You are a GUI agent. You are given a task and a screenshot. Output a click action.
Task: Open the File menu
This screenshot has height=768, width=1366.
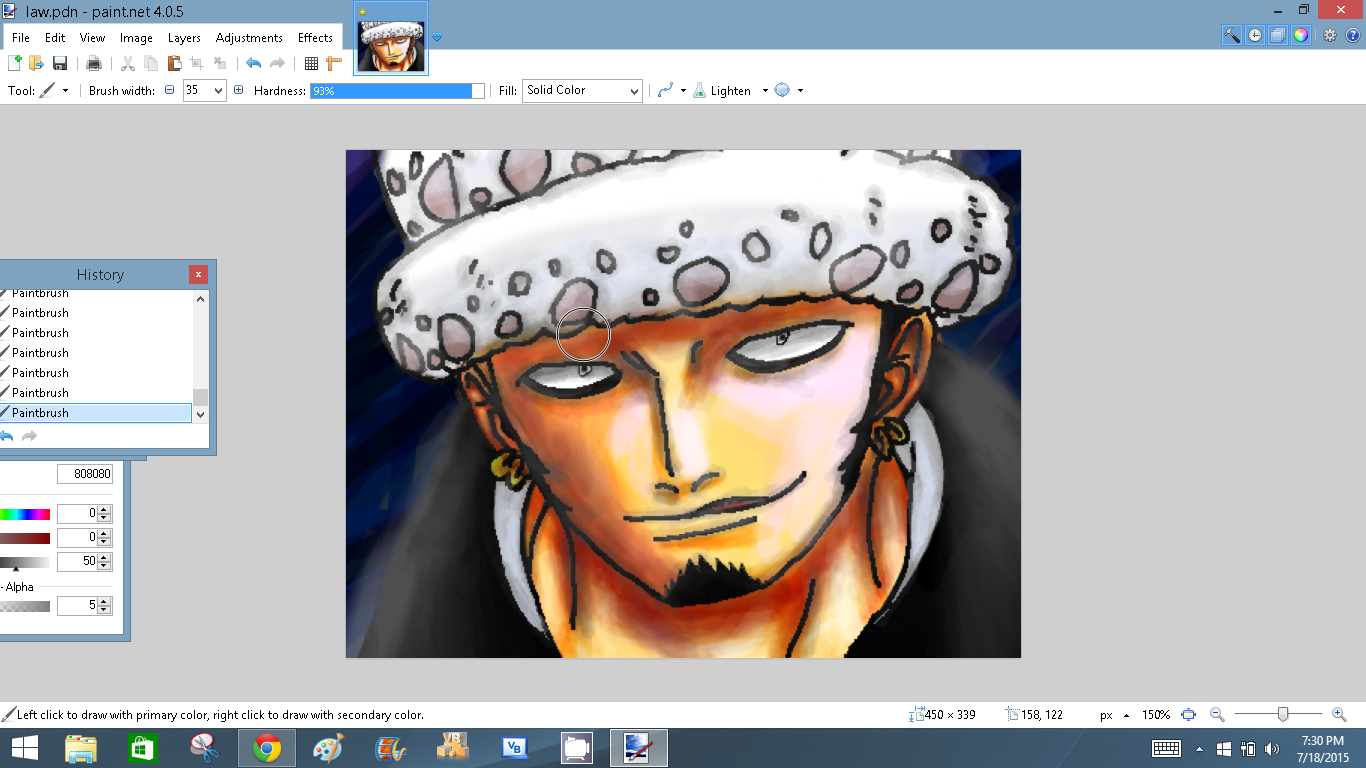point(21,38)
